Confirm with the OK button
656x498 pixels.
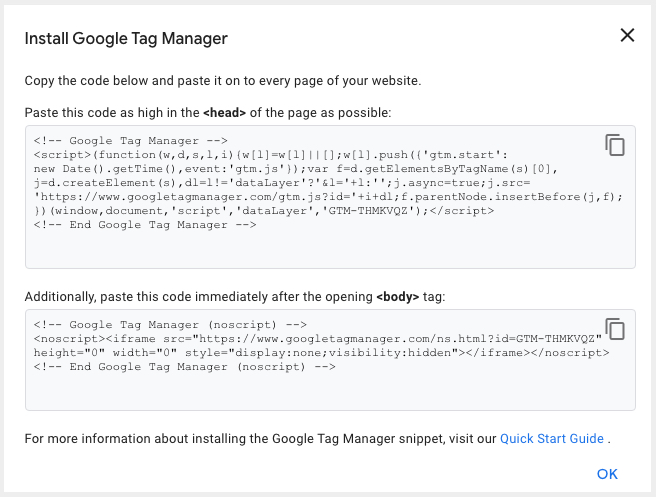pyautogui.click(x=607, y=474)
